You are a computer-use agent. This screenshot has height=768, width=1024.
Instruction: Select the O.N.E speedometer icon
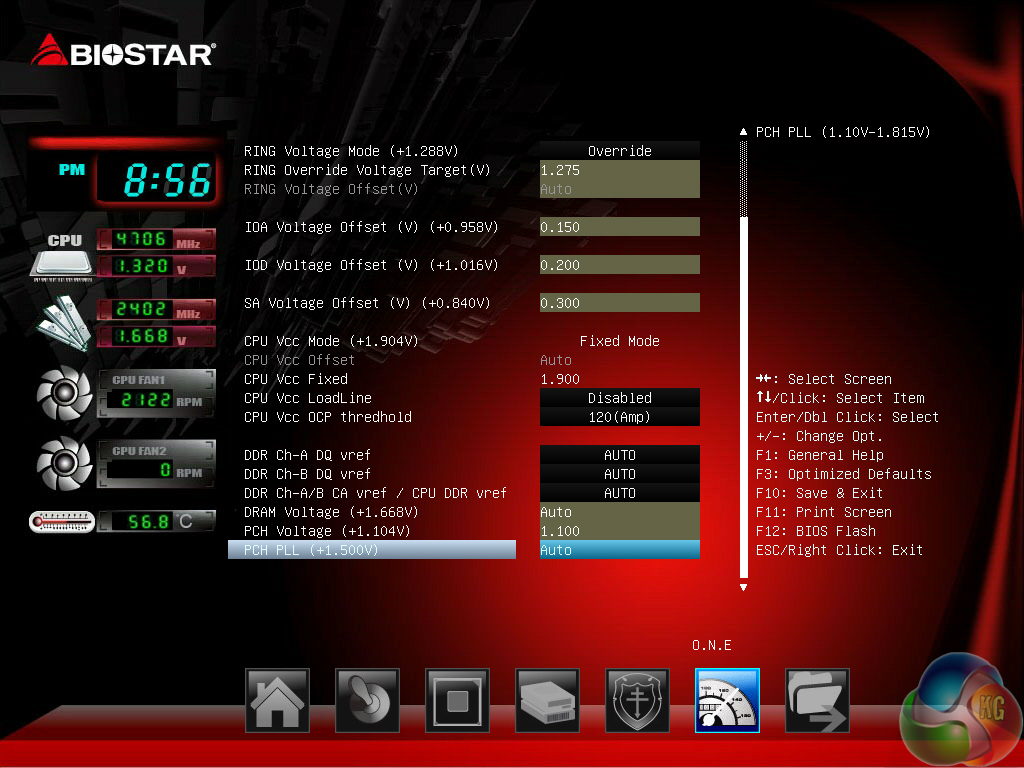point(728,700)
